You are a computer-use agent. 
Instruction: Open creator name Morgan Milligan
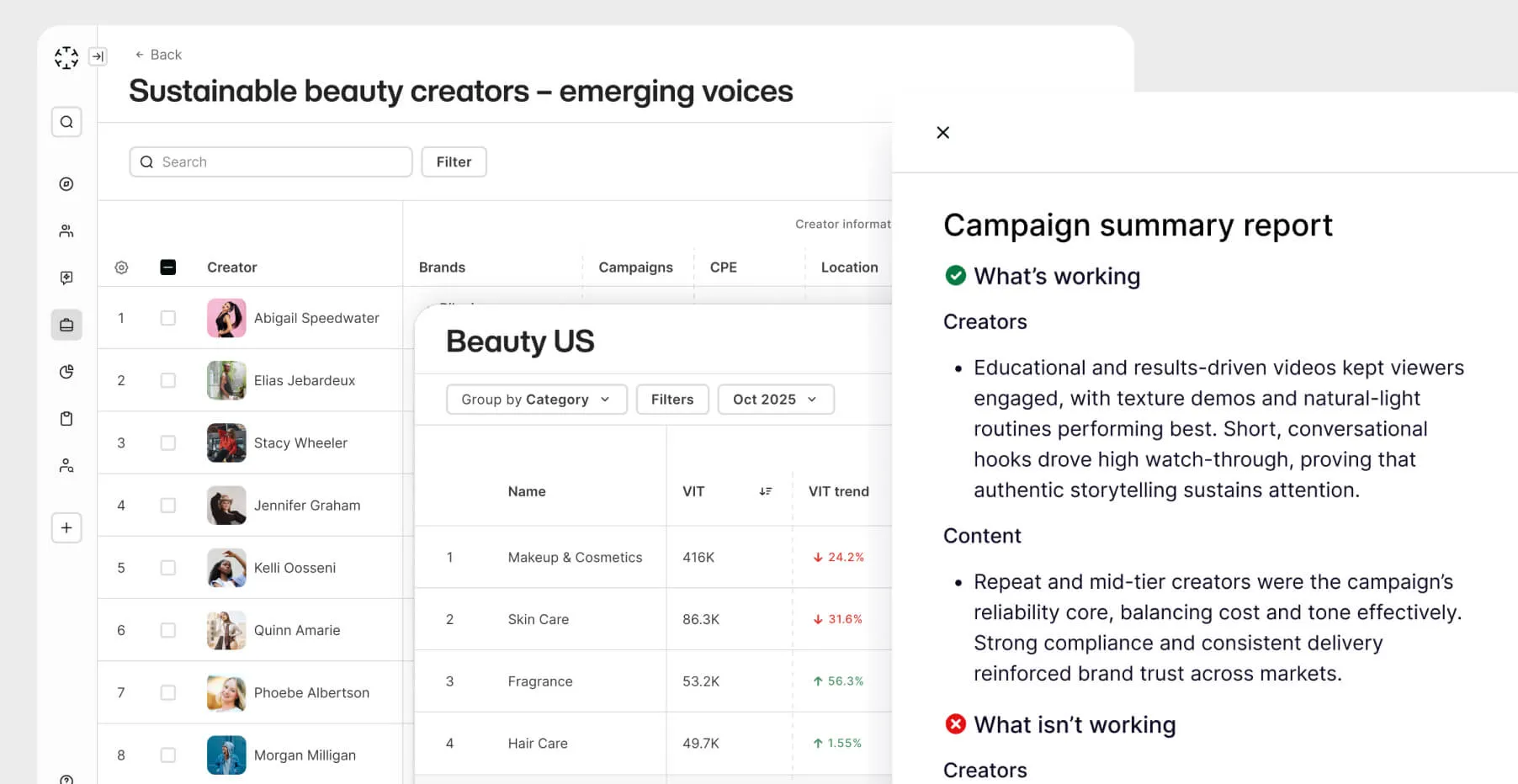[305, 755]
